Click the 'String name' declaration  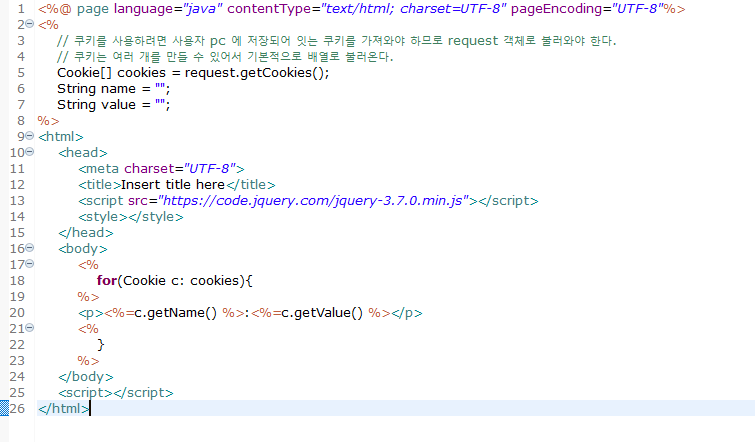pos(96,89)
